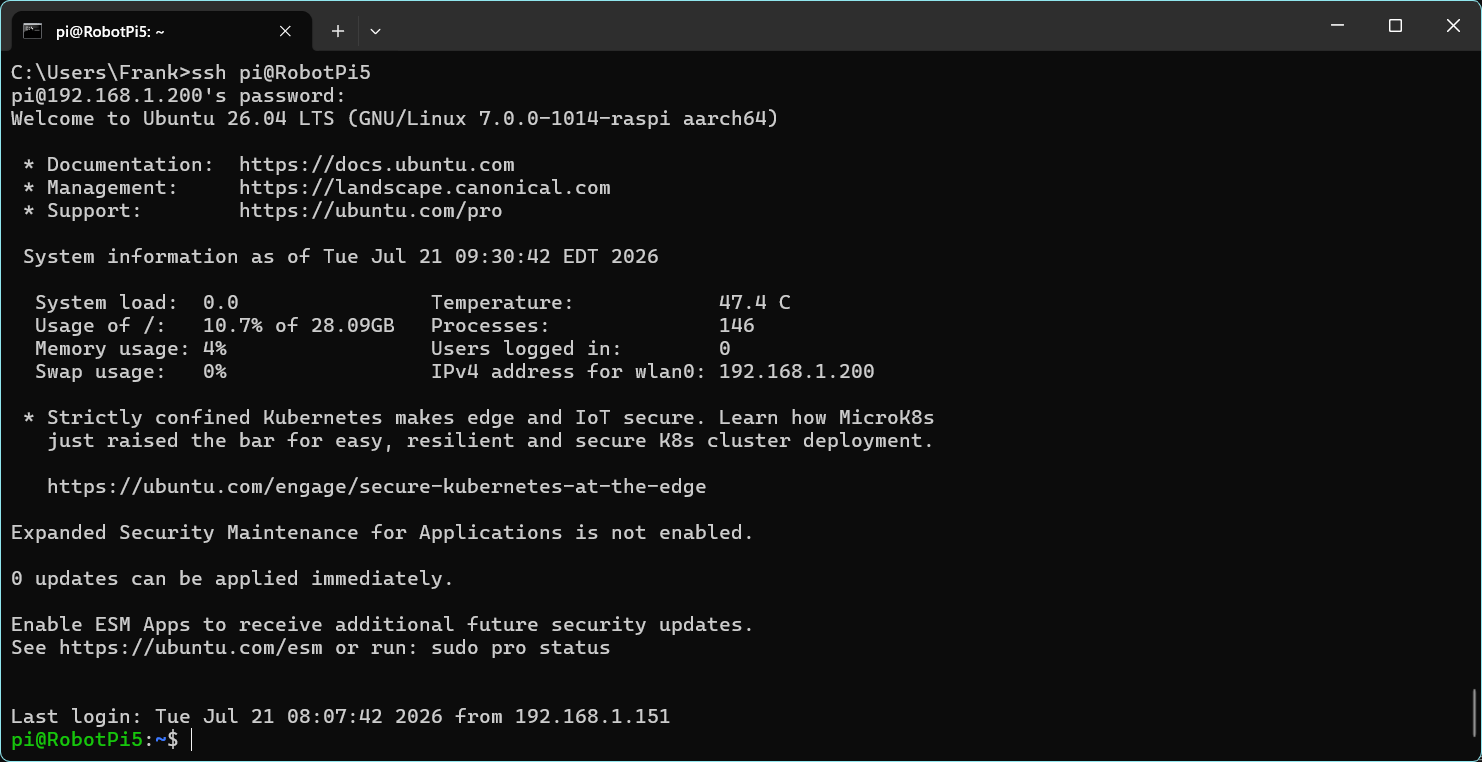Viewport: 1482px width, 762px height.
Task: Click the cursor after the pi@RobotPi5:~$ prompt
Action: tap(191, 739)
